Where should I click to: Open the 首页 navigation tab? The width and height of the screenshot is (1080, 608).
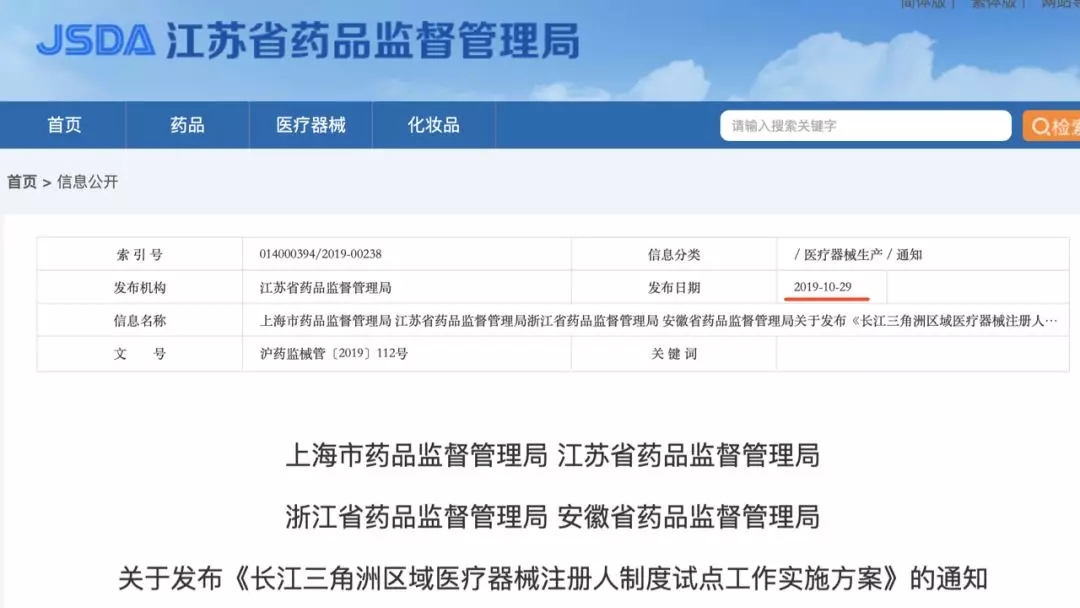[64, 125]
